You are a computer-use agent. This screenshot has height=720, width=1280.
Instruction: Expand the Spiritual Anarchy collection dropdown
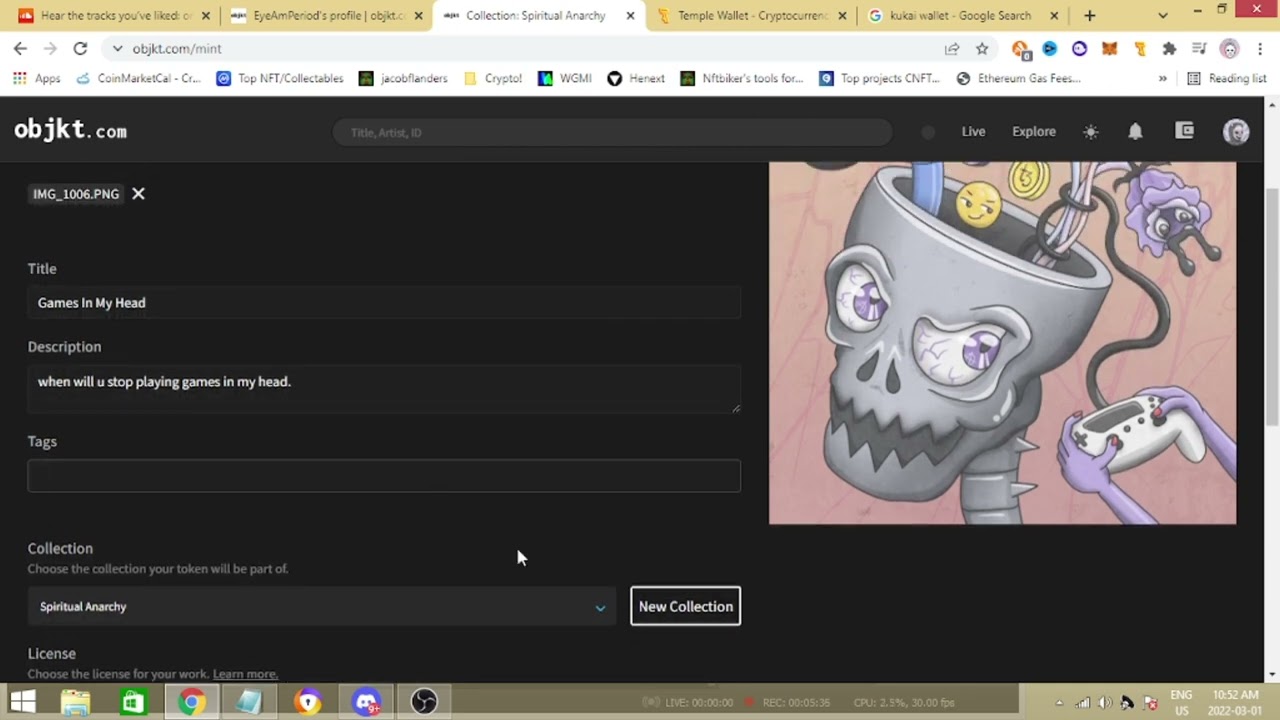tap(322, 607)
